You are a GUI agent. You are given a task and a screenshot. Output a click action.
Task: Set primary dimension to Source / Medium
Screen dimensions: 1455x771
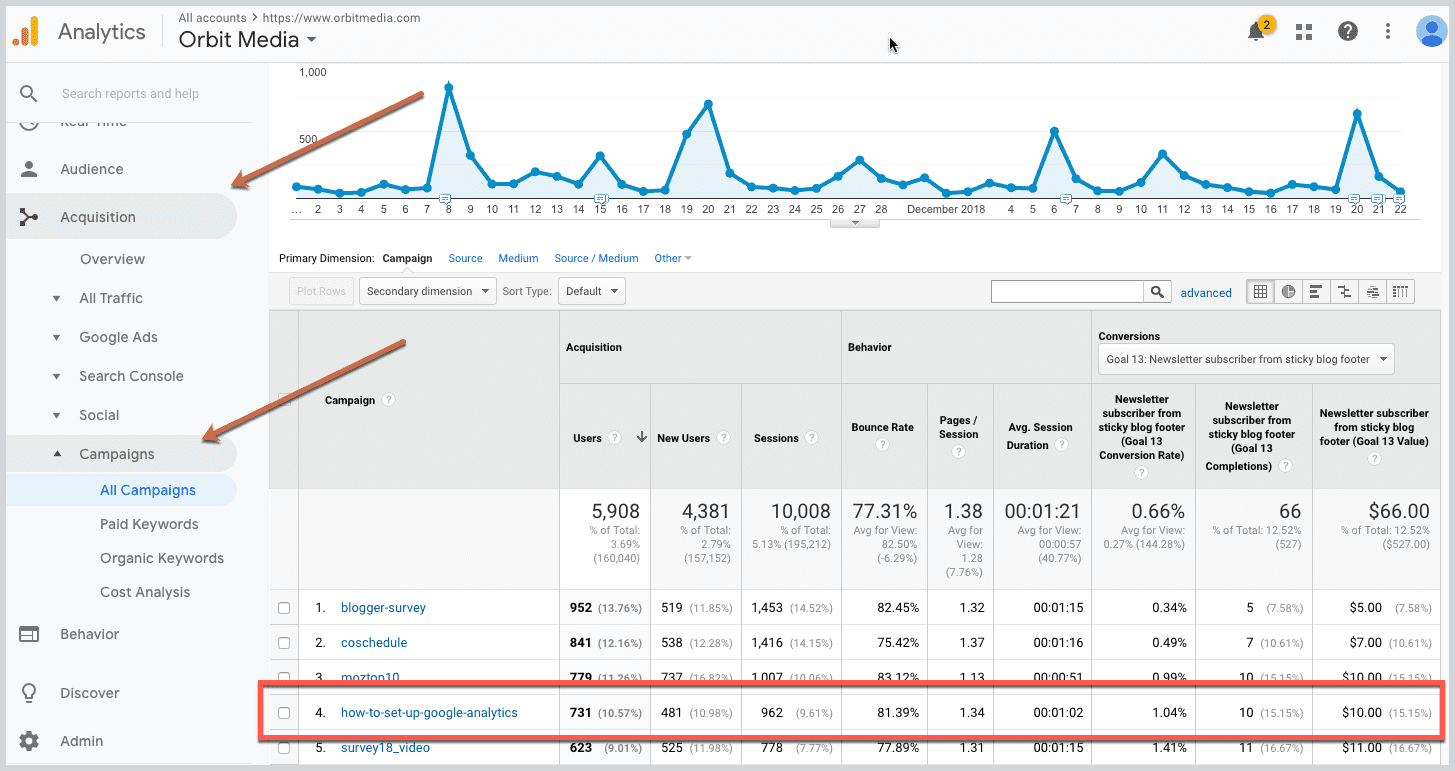[x=597, y=258]
